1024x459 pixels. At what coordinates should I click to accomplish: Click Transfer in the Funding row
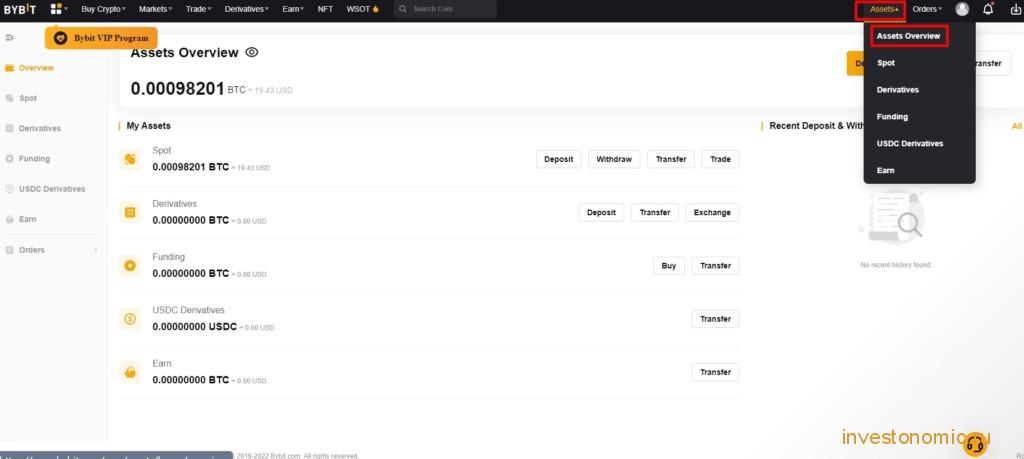715,266
